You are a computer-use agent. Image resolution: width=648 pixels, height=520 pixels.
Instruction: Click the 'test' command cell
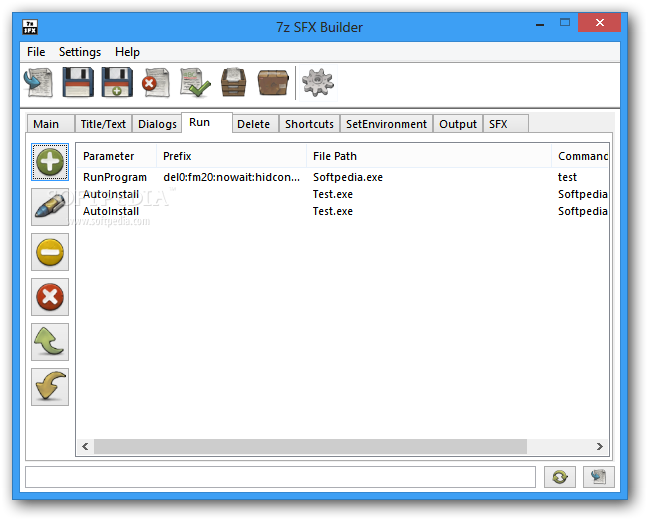click(567, 177)
